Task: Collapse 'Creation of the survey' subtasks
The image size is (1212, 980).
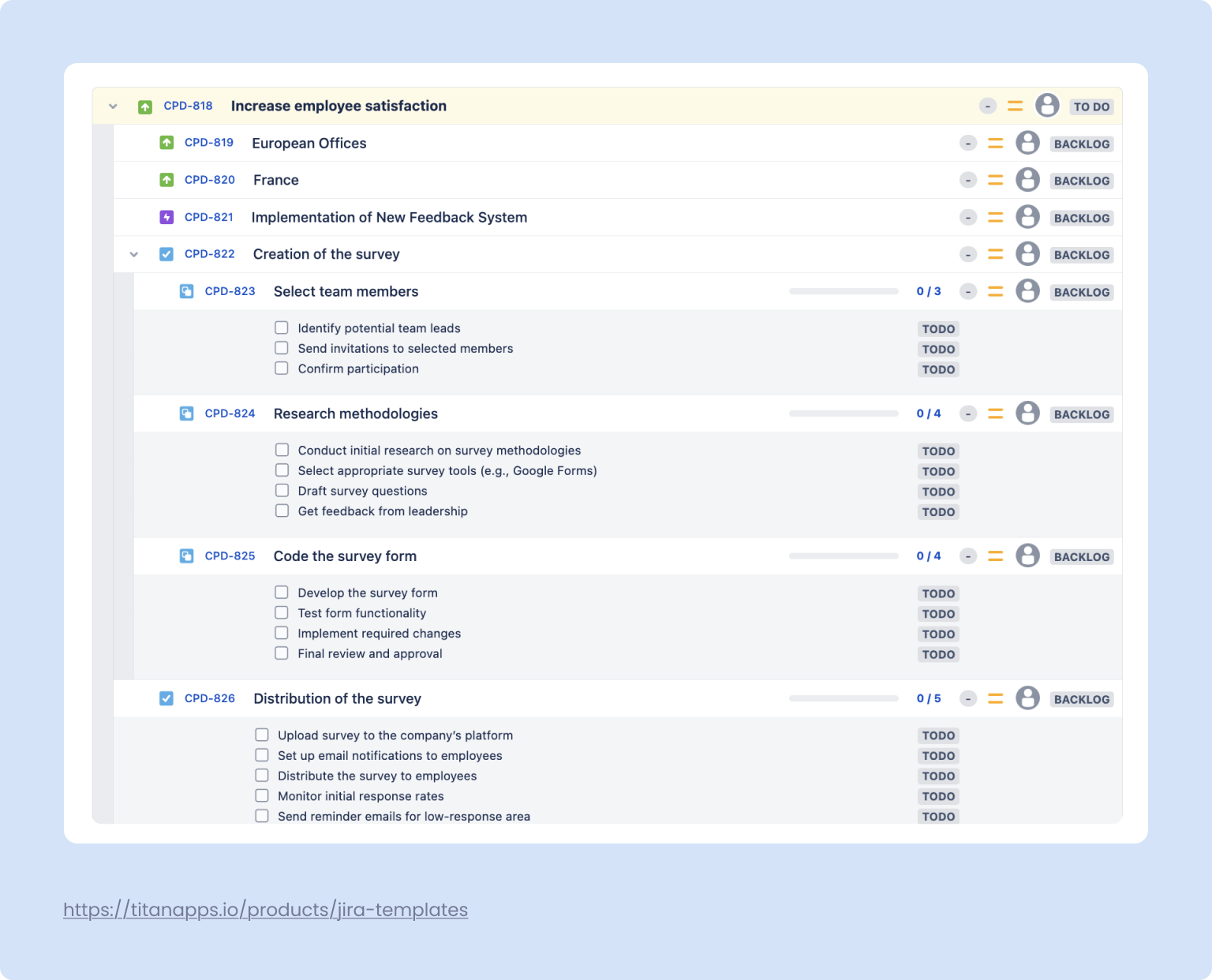Action: coord(134,254)
